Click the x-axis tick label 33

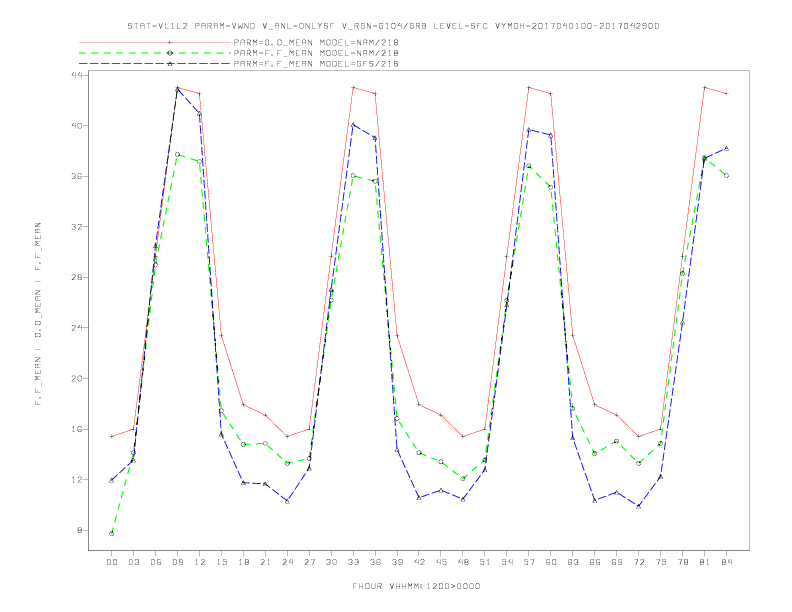(353, 562)
